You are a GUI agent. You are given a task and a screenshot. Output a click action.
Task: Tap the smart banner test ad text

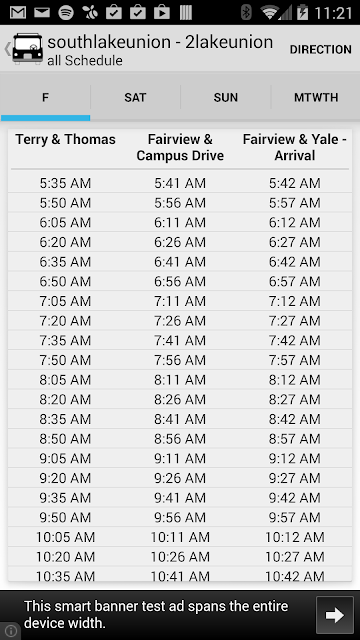[156, 615]
